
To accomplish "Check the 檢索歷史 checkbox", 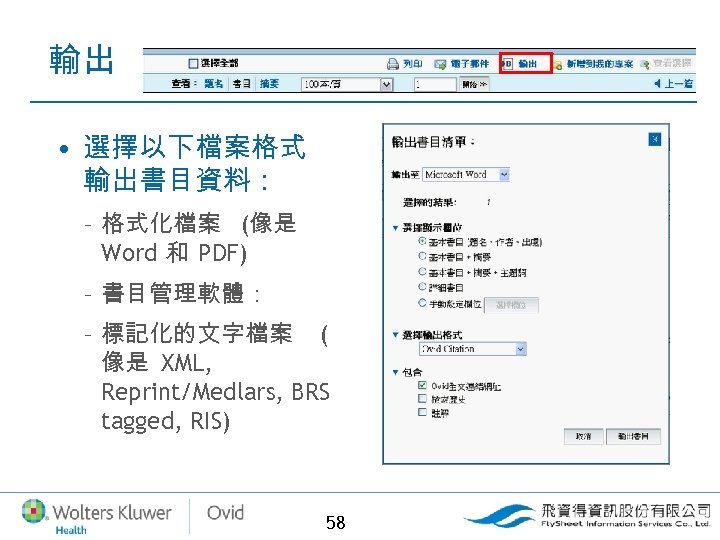I will [422, 399].
